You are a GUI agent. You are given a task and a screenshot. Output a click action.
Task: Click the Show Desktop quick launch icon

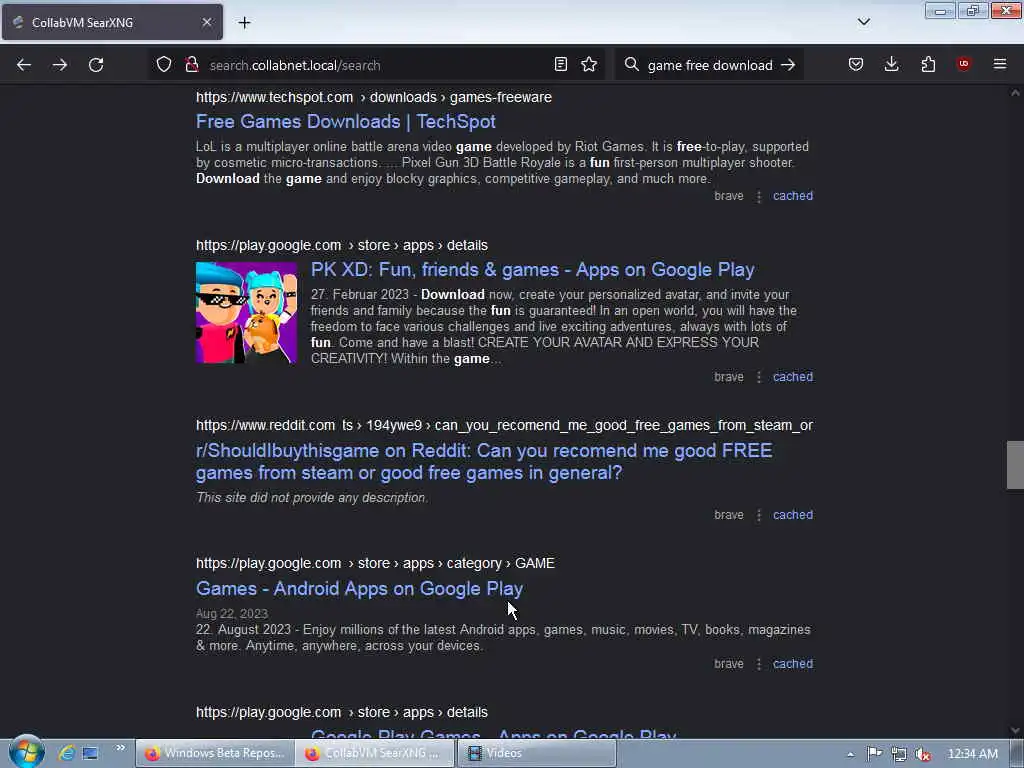point(90,753)
